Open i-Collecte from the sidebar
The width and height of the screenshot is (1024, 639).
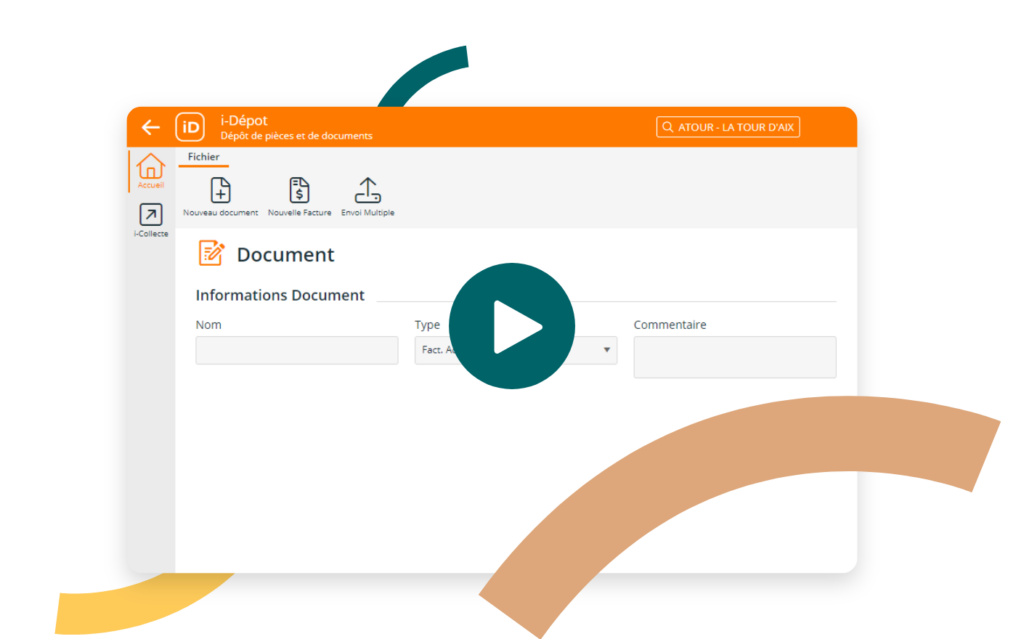tap(150, 220)
